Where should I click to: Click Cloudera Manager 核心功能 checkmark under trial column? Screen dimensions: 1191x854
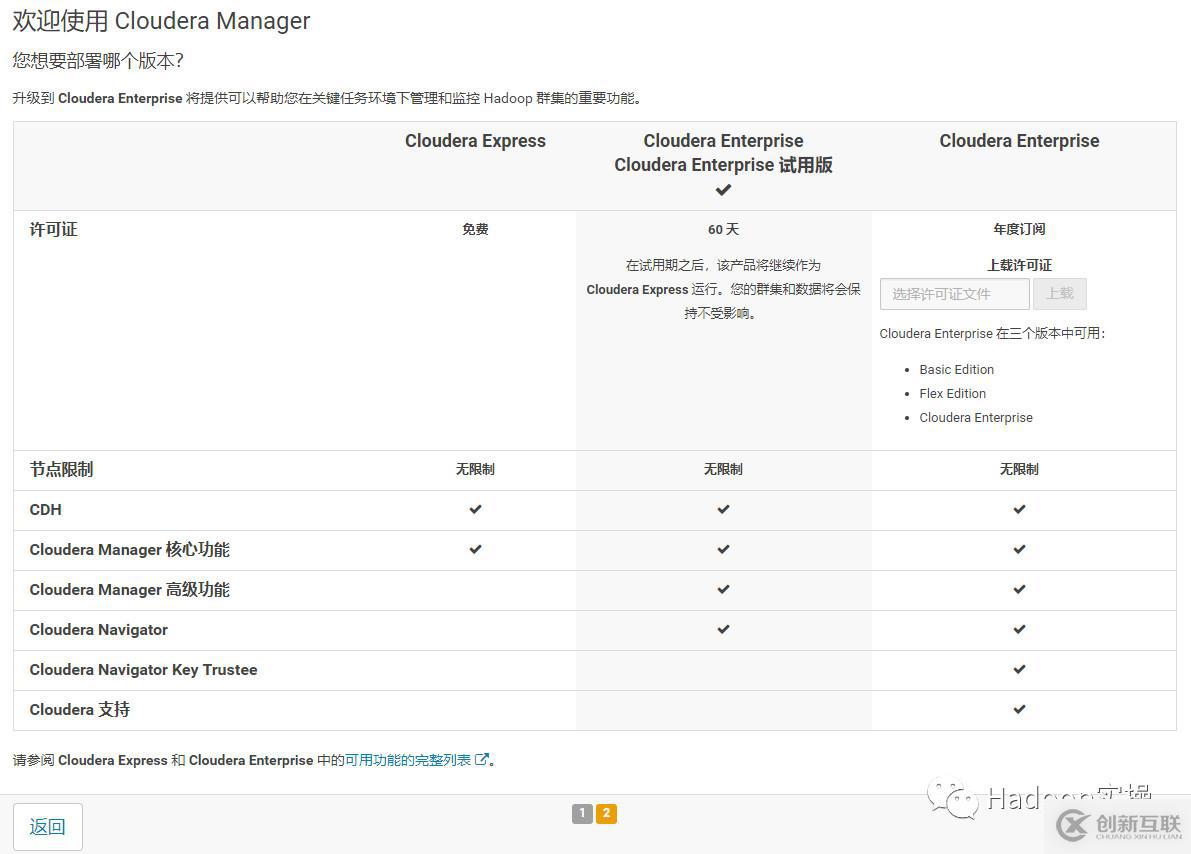pos(723,549)
